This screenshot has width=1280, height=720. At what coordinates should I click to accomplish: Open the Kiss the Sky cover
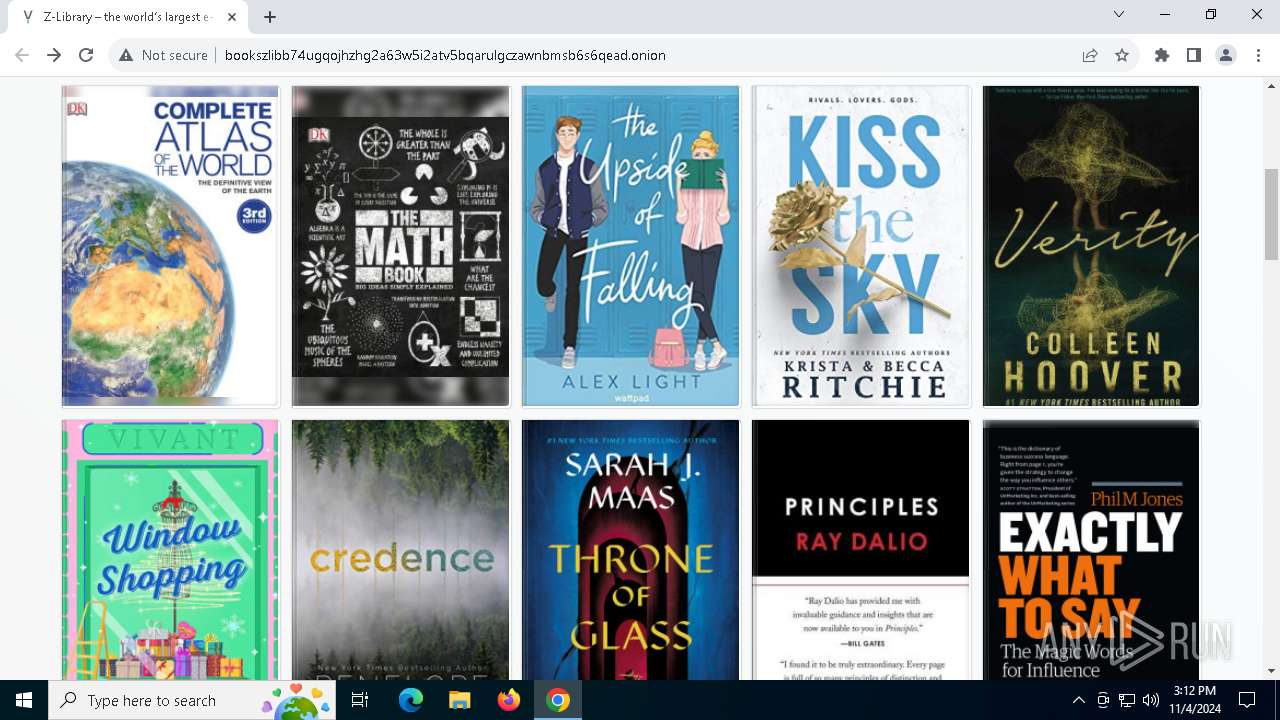point(861,246)
